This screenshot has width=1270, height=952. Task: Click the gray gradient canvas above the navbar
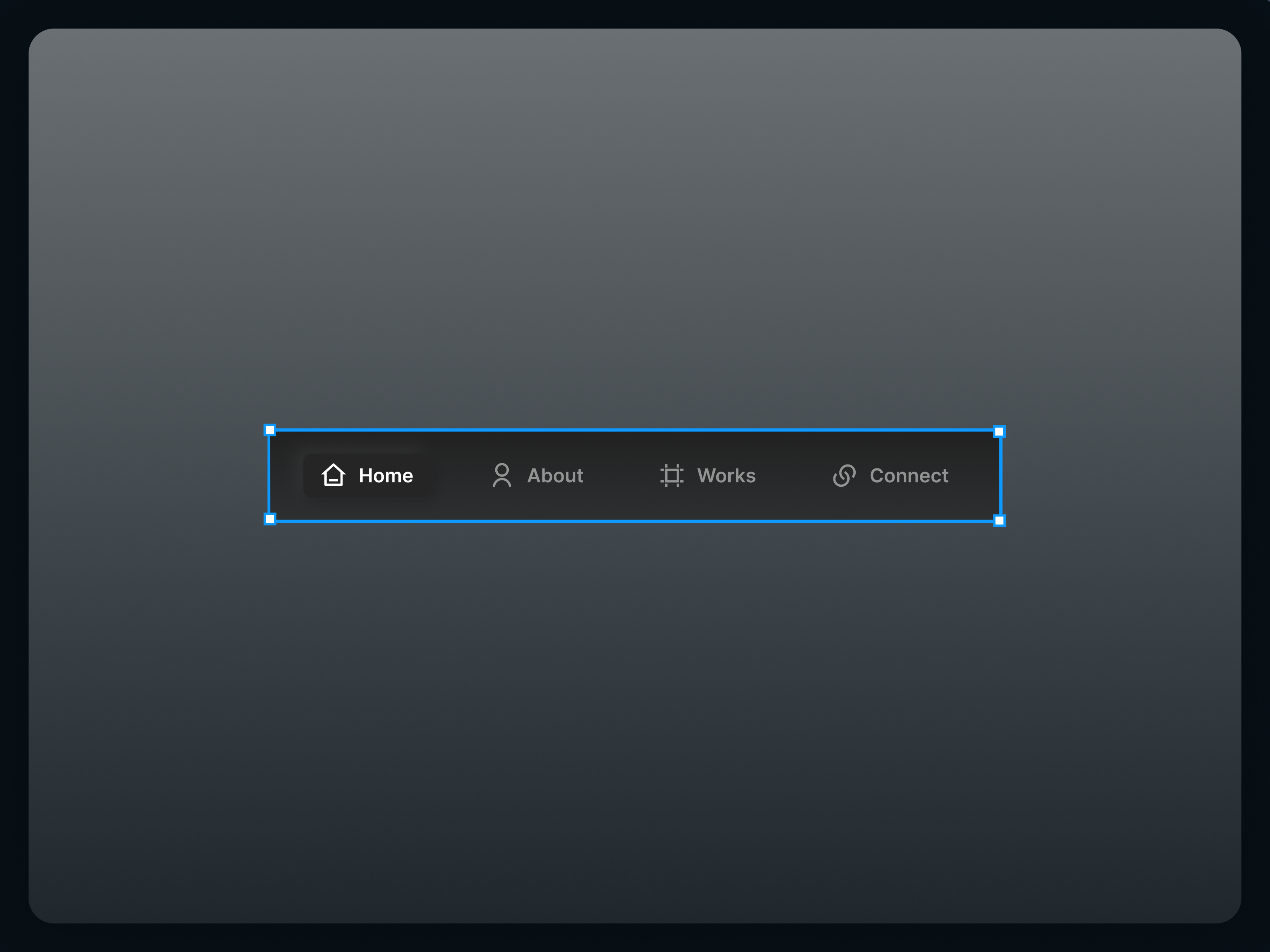[x=635, y=230]
